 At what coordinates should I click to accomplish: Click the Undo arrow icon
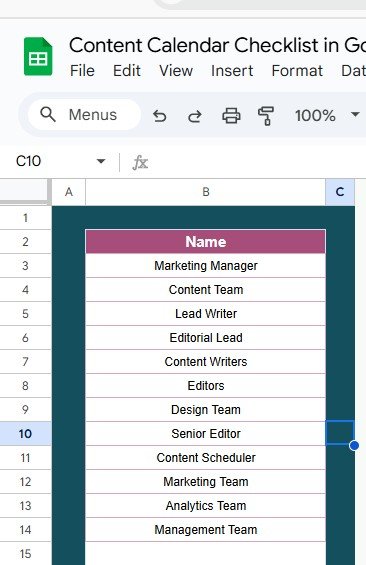pos(160,116)
